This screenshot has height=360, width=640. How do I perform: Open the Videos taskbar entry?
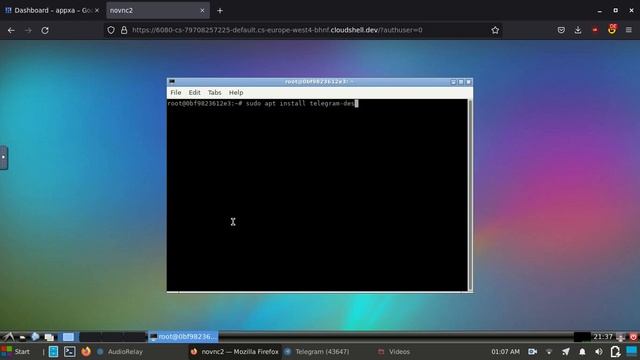(x=394, y=351)
